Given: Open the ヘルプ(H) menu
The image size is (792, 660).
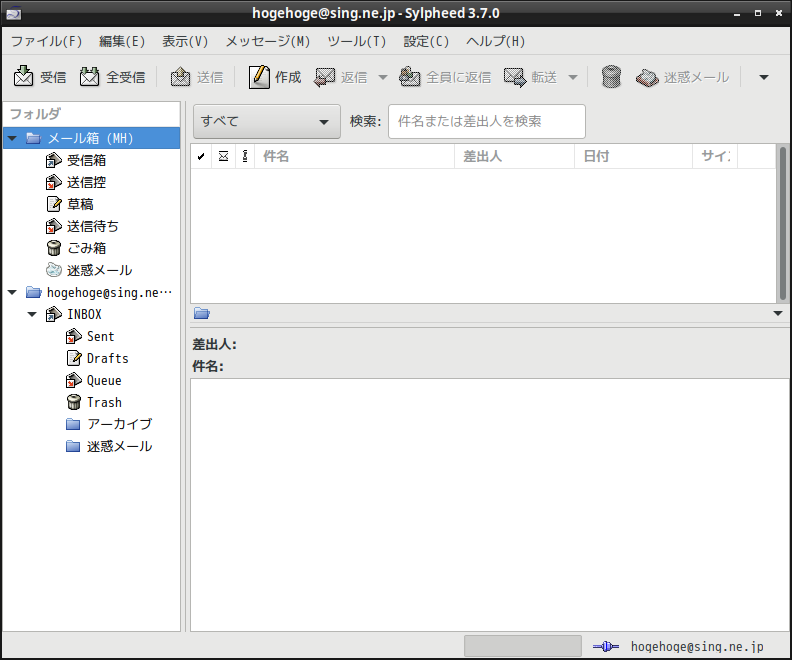Looking at the screenshot, I should tap(496, 41).
